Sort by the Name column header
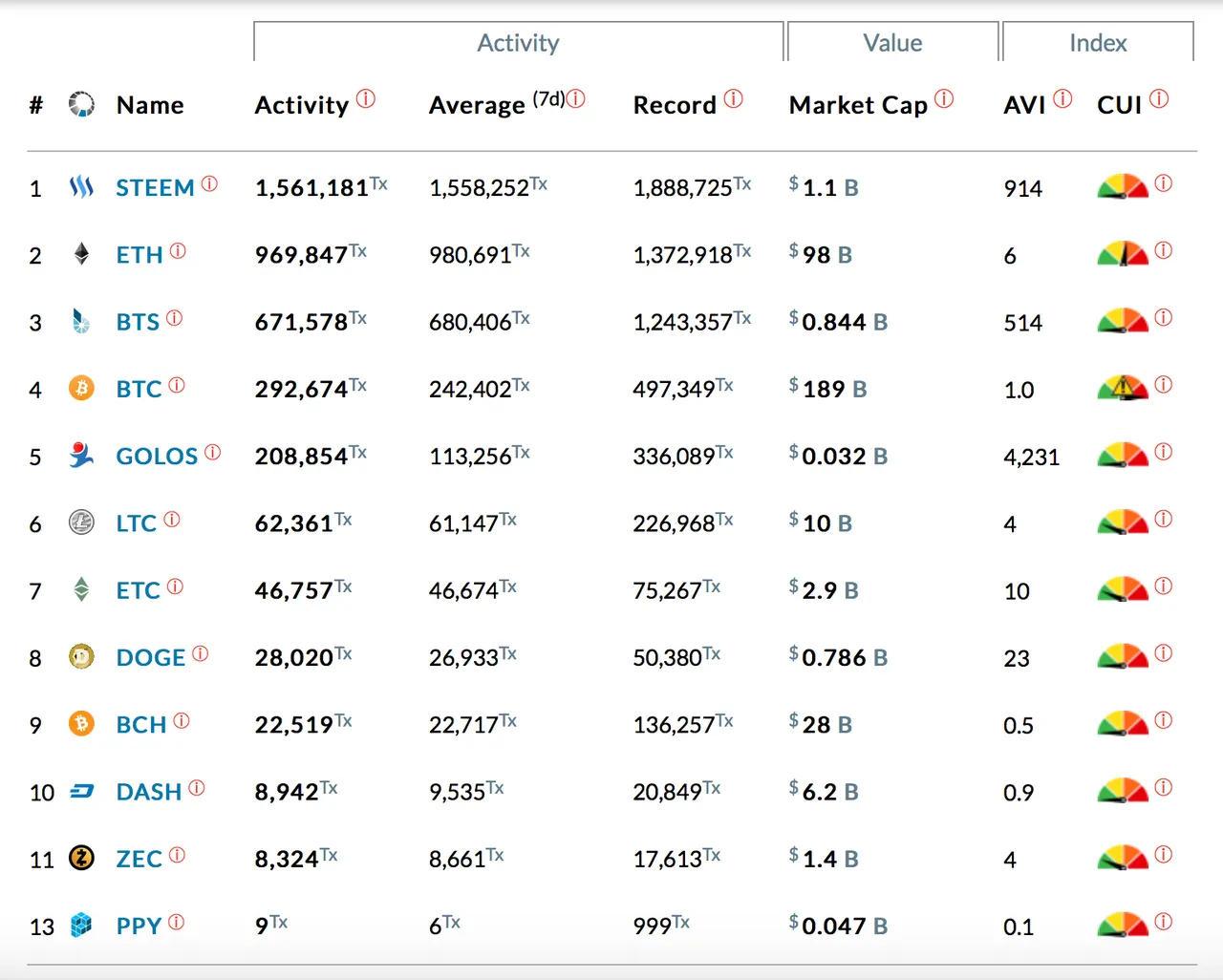 150,105
